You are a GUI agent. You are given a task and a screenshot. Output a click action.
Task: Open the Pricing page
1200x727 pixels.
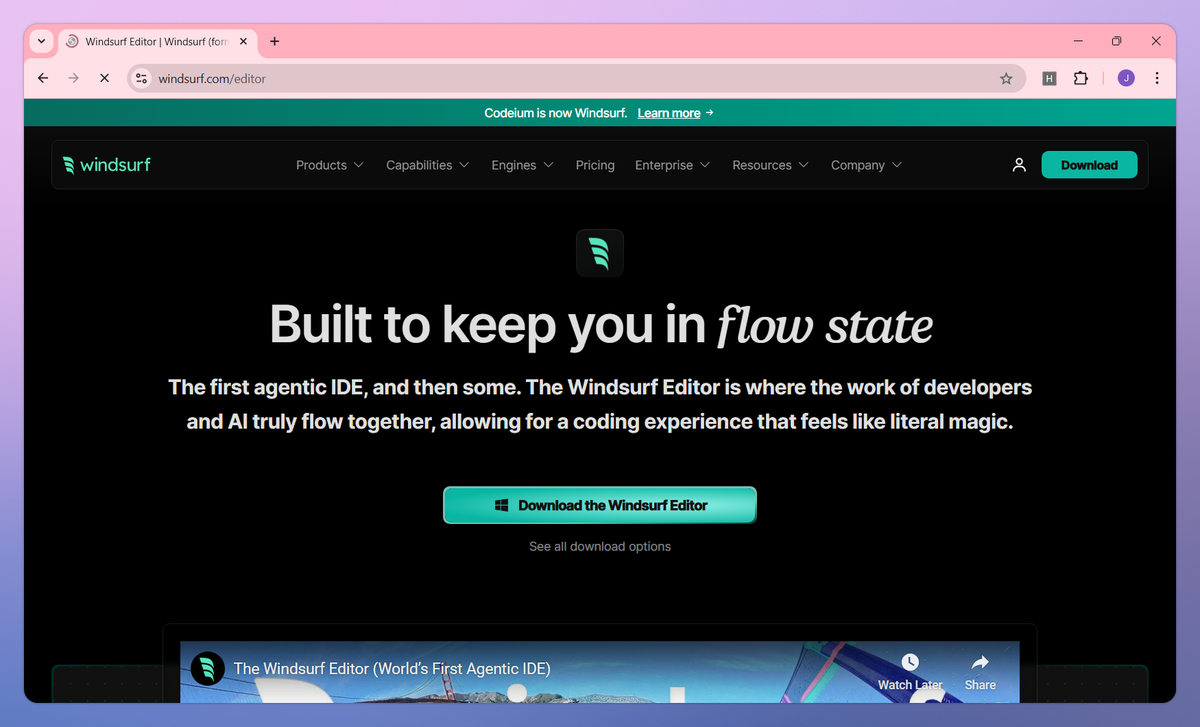[595, 165]
